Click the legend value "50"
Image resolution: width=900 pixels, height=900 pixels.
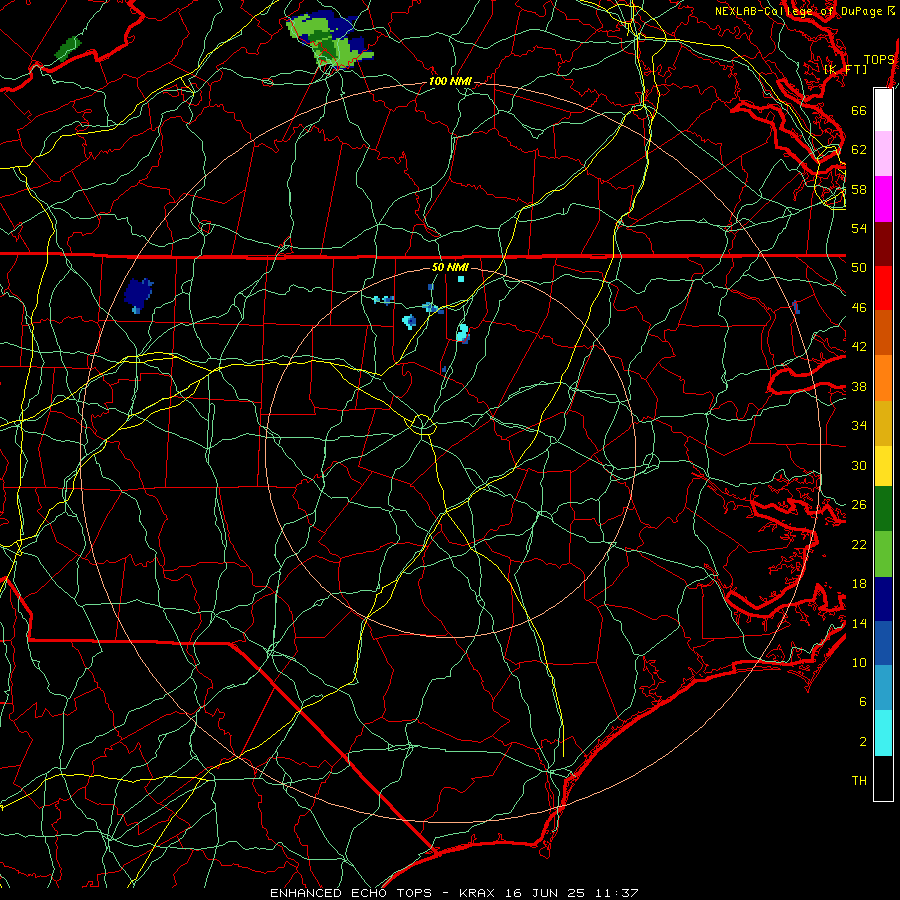859,267
